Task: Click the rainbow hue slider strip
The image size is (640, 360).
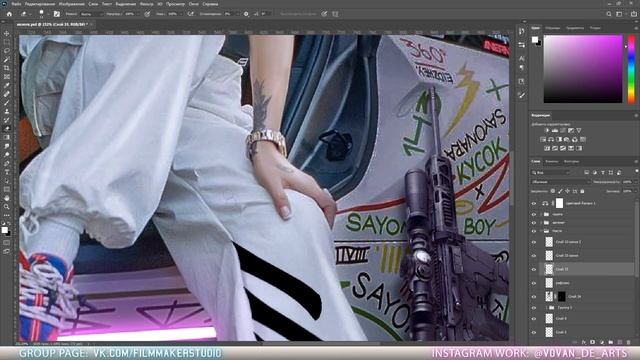Action: (x=631, y=69)
